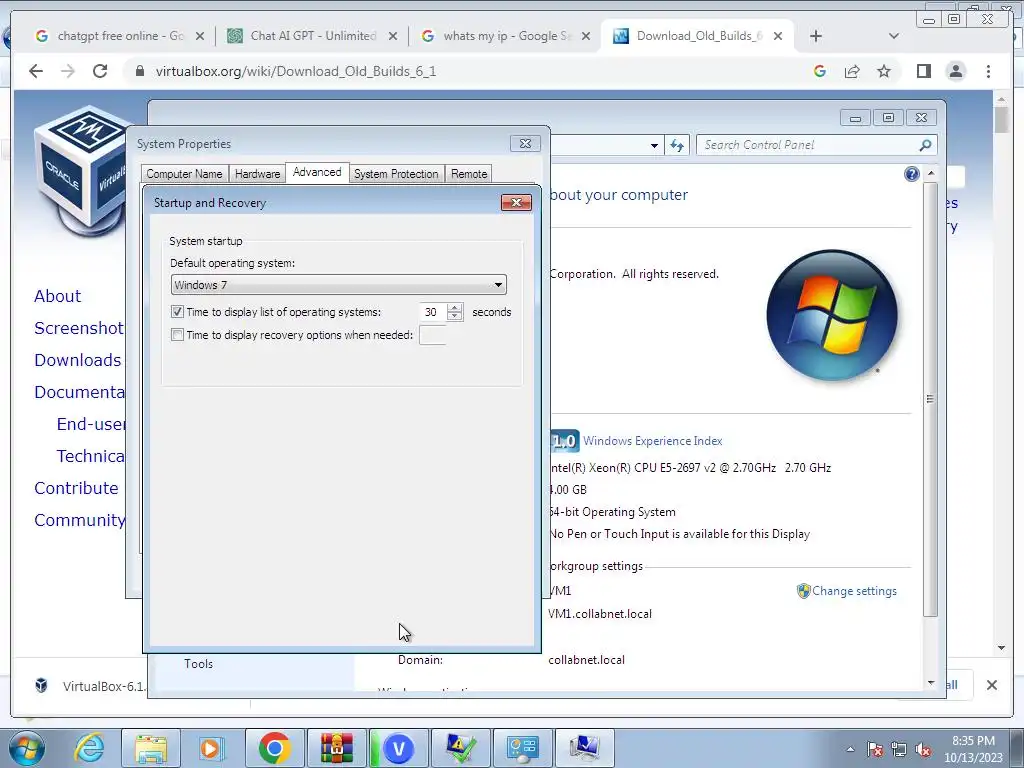This screenshot has height=768, width=1024.
Task: Open Control Panel help question icon
Action: coord(912,174)
